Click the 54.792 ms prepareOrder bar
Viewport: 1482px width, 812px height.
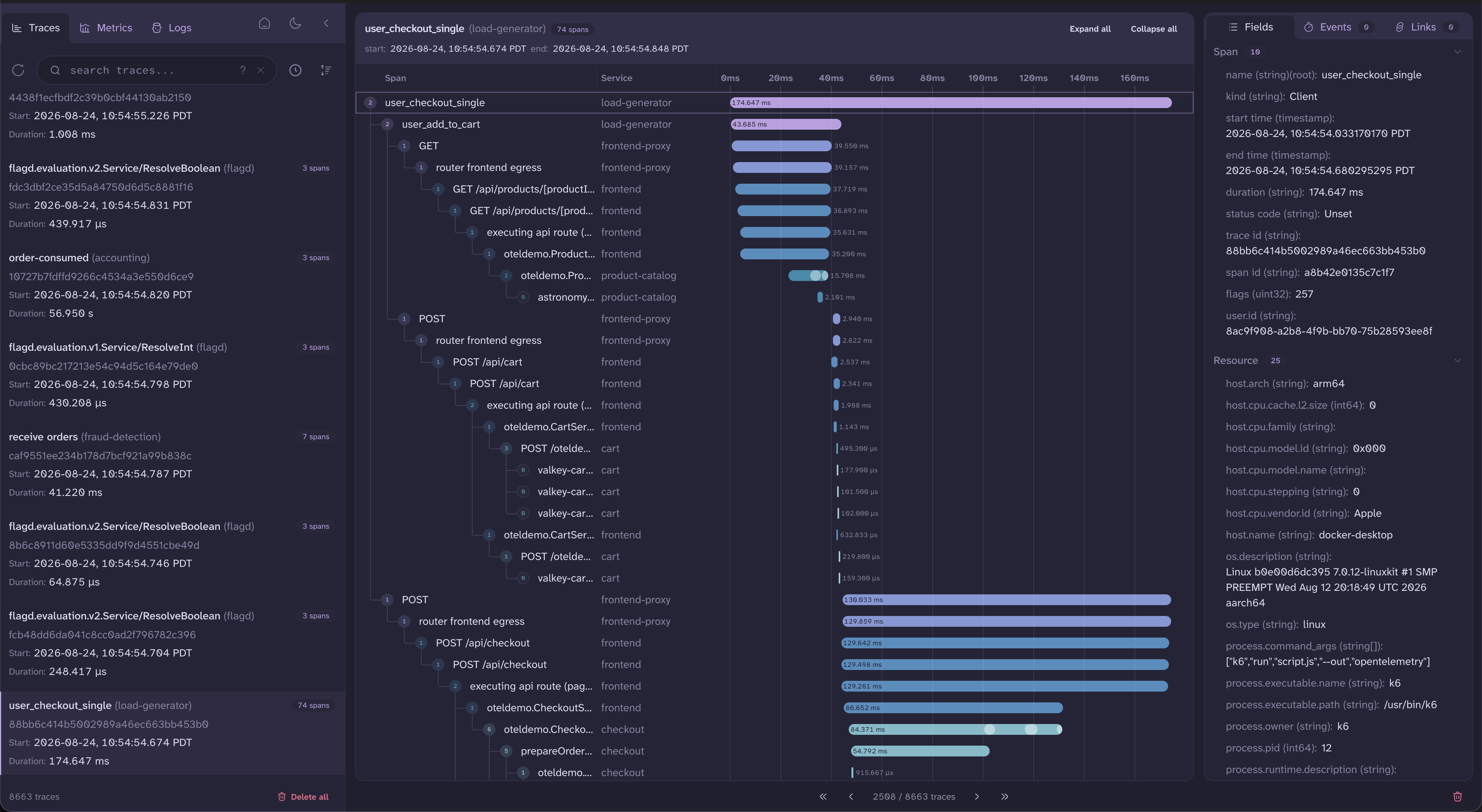coord(920,751)
